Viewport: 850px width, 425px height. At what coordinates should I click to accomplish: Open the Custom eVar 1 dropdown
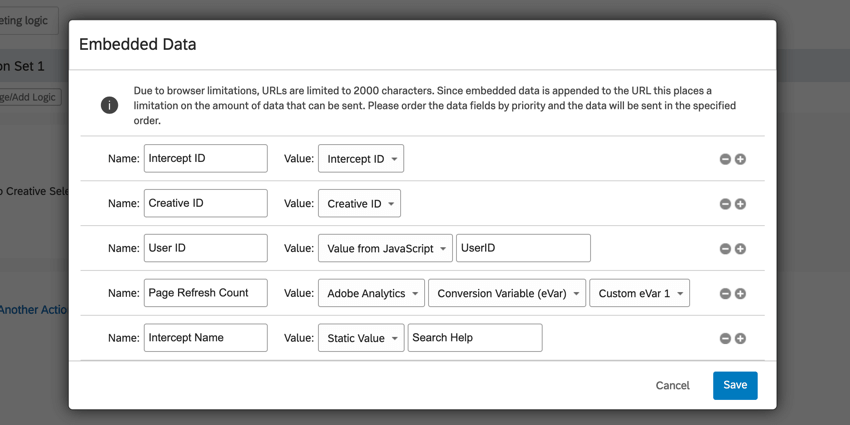[x=639, y=294]
